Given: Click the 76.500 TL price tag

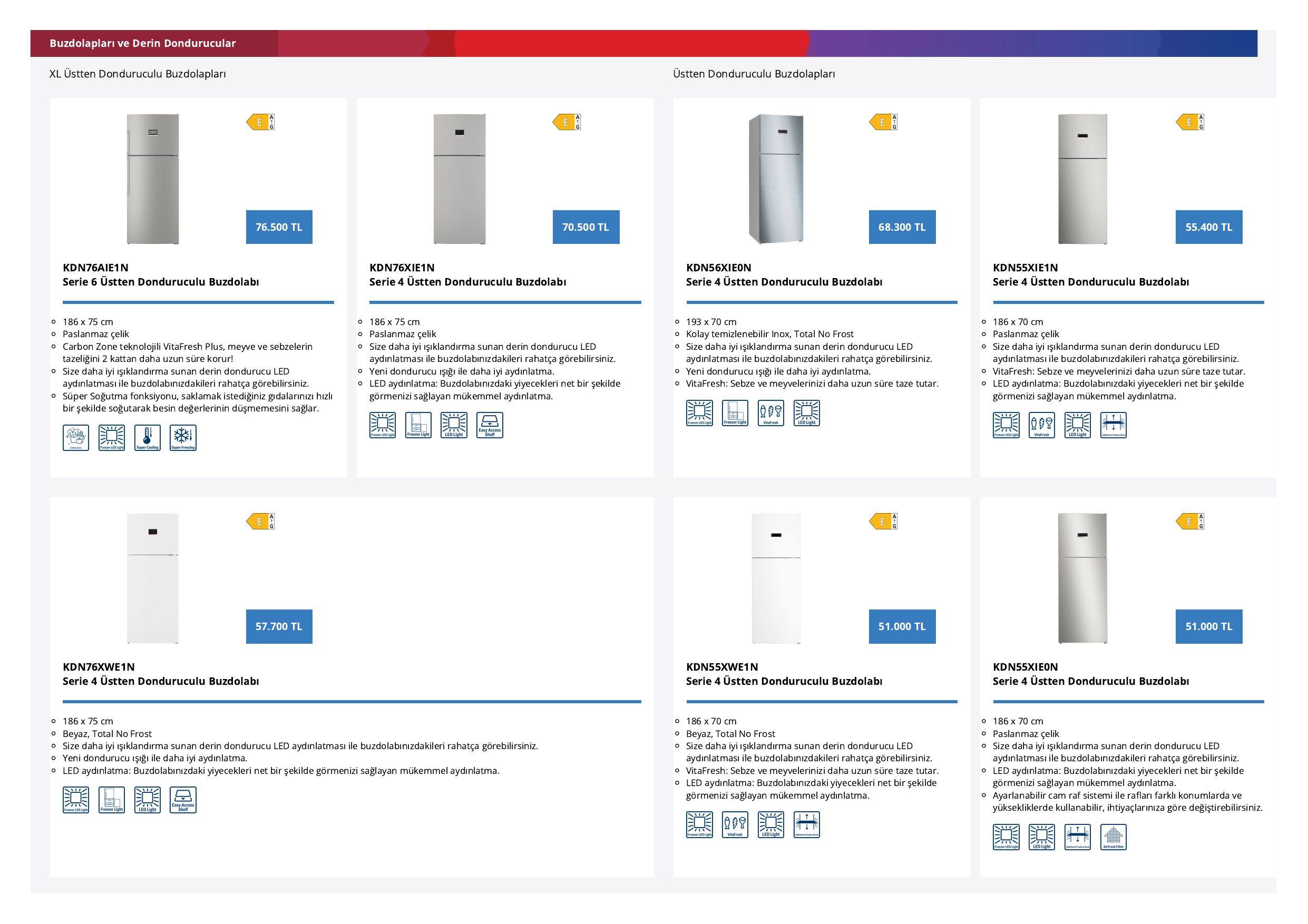Looking at the screenshot, I should pos(279,227).
